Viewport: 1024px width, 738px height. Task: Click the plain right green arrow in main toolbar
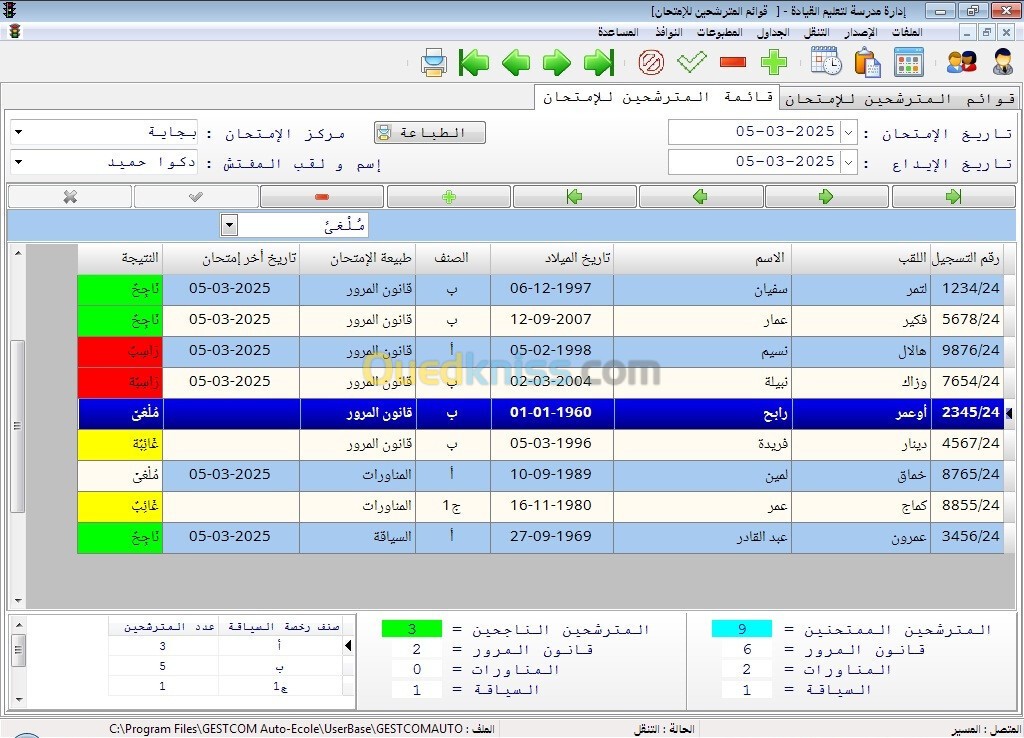(x=557, y=63)
